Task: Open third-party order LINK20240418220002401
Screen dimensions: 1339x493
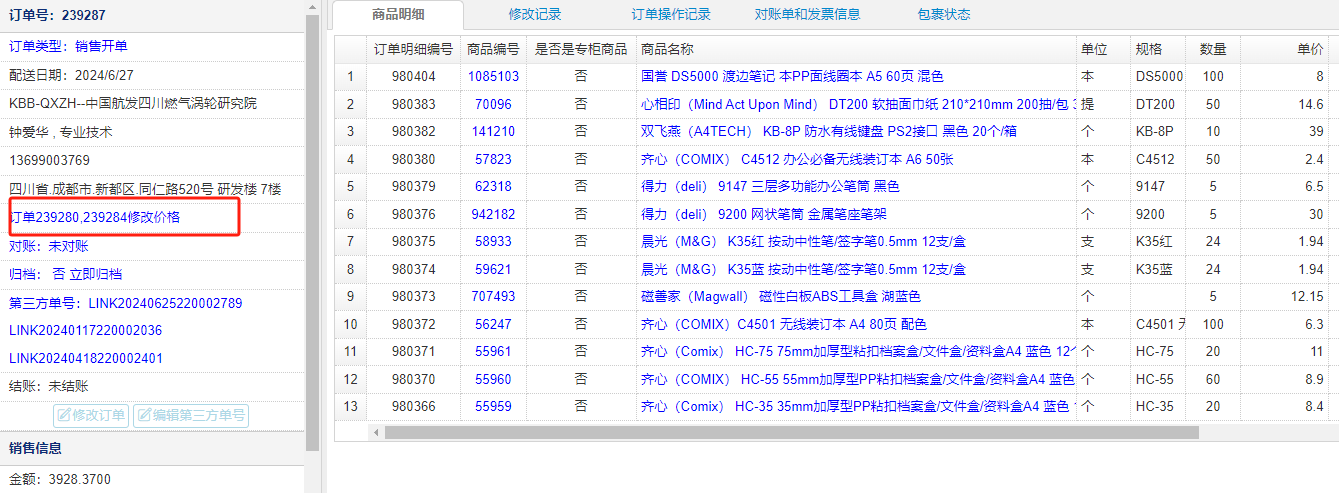Action: (x=85, y=358)
